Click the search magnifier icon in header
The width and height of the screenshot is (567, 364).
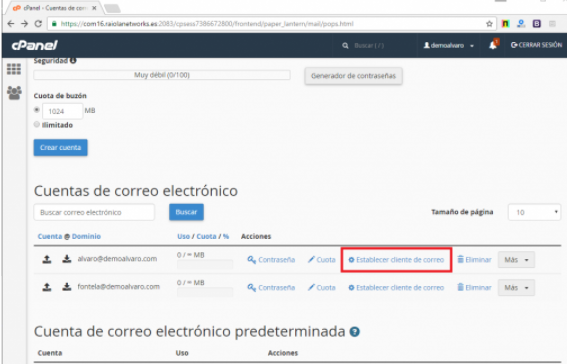click(345, 46)
